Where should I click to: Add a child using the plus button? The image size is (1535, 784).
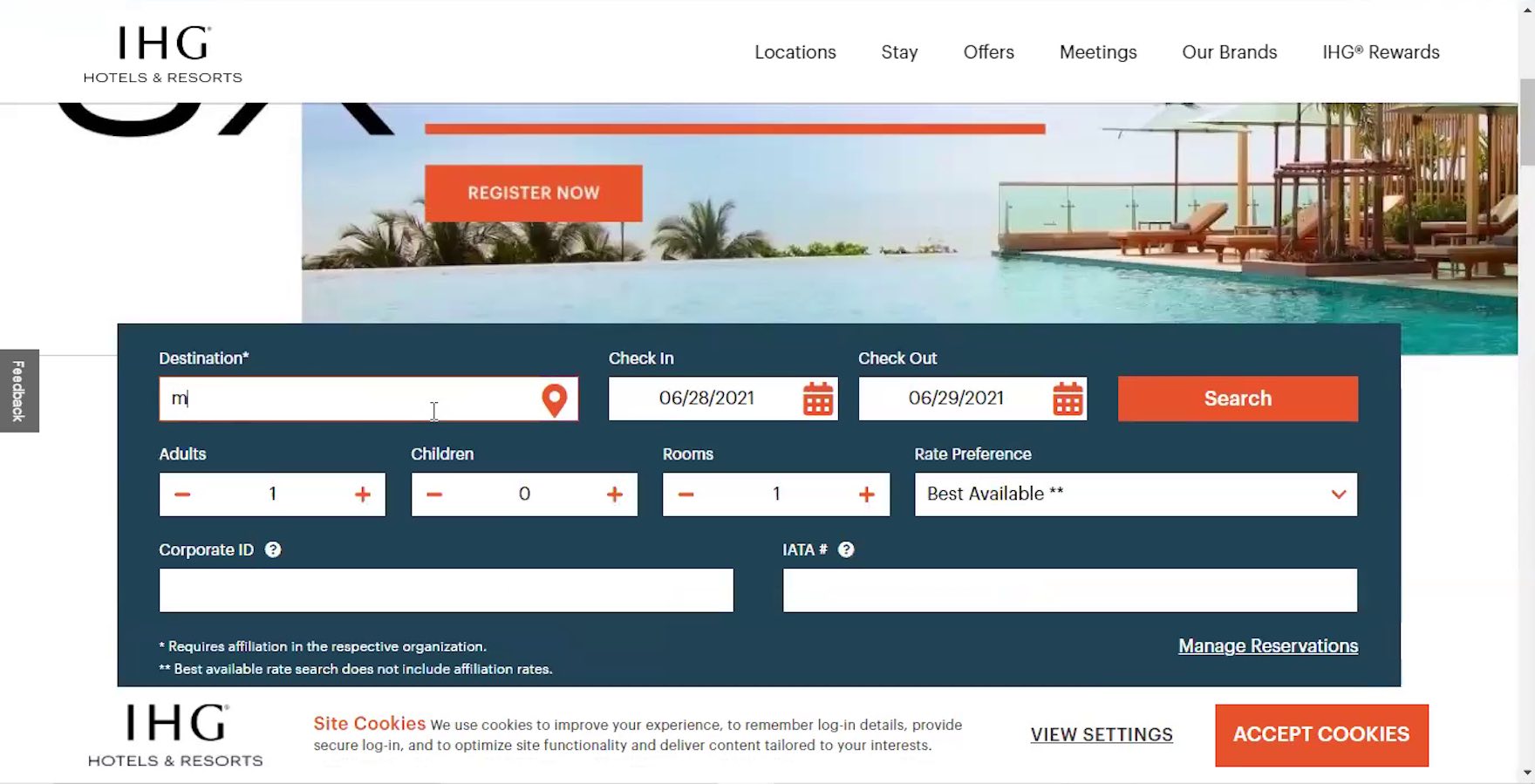tap(615, 494)
